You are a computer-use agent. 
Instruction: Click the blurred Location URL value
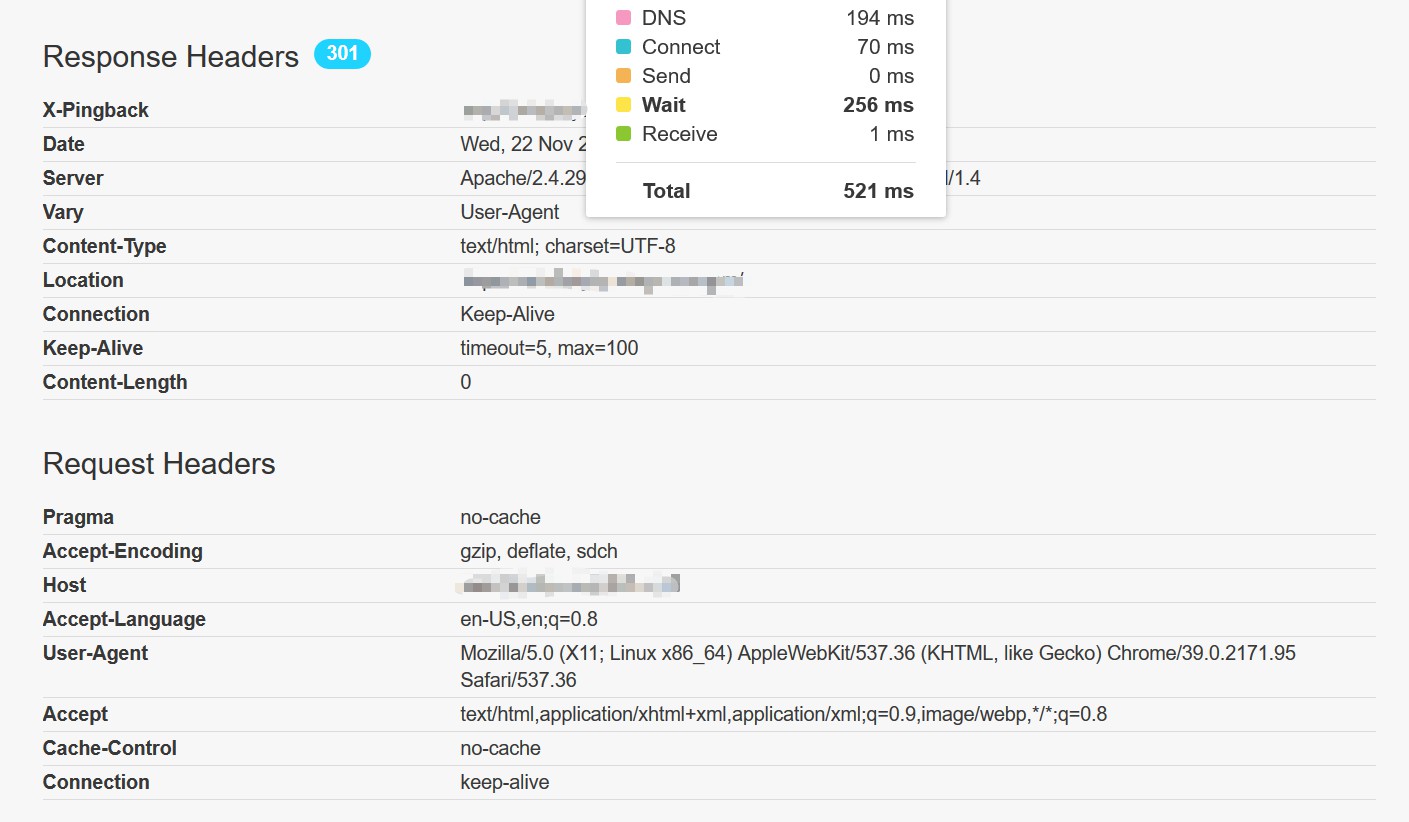tap(603, 281)
